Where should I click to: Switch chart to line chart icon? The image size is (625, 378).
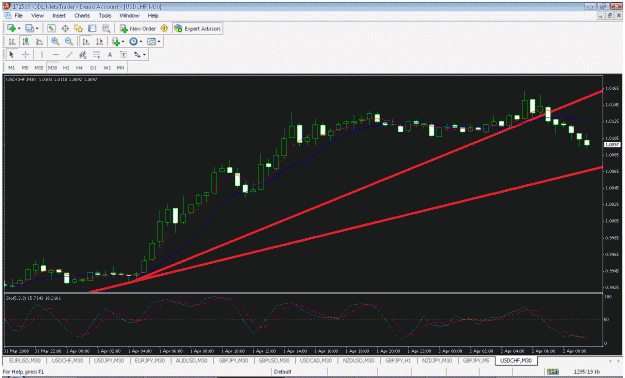(39, 41)
